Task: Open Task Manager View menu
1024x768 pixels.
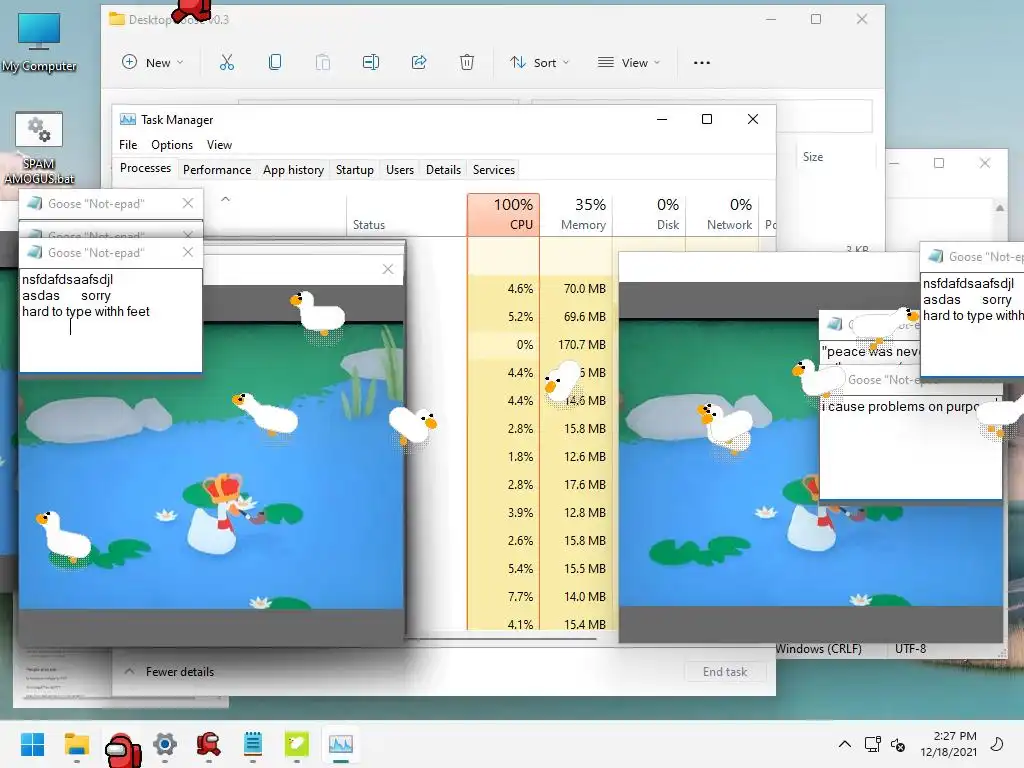Action: coord(219,145)
